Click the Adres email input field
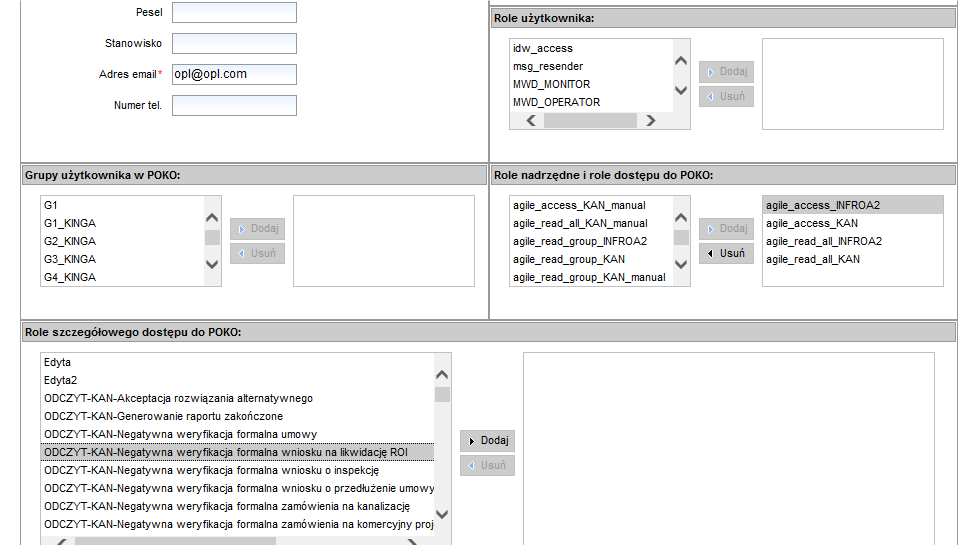The width and height of the screenshot is (968, 545). (x=234, y=74)
